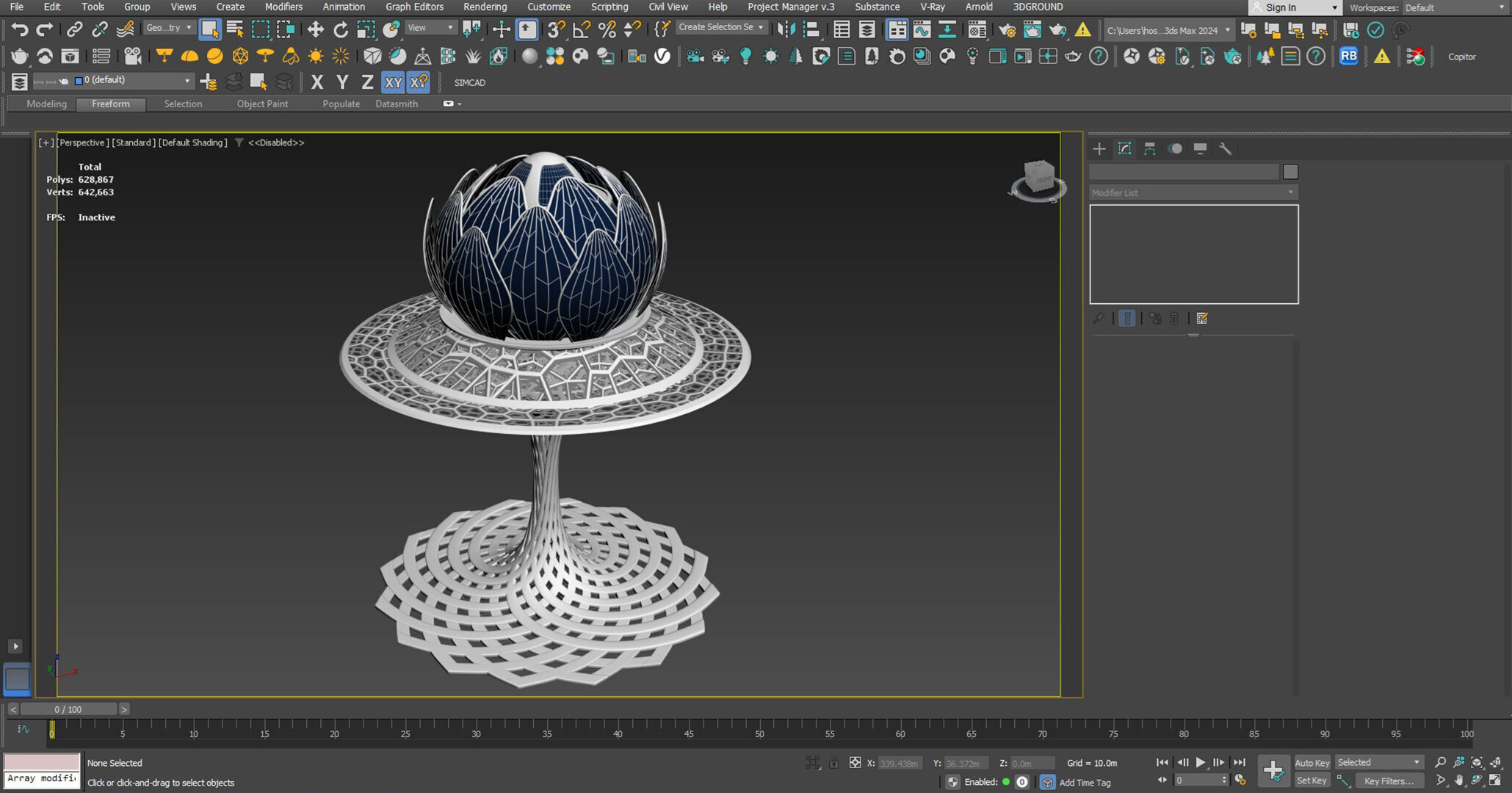Activate the Select Object tool

click(210, 29)
